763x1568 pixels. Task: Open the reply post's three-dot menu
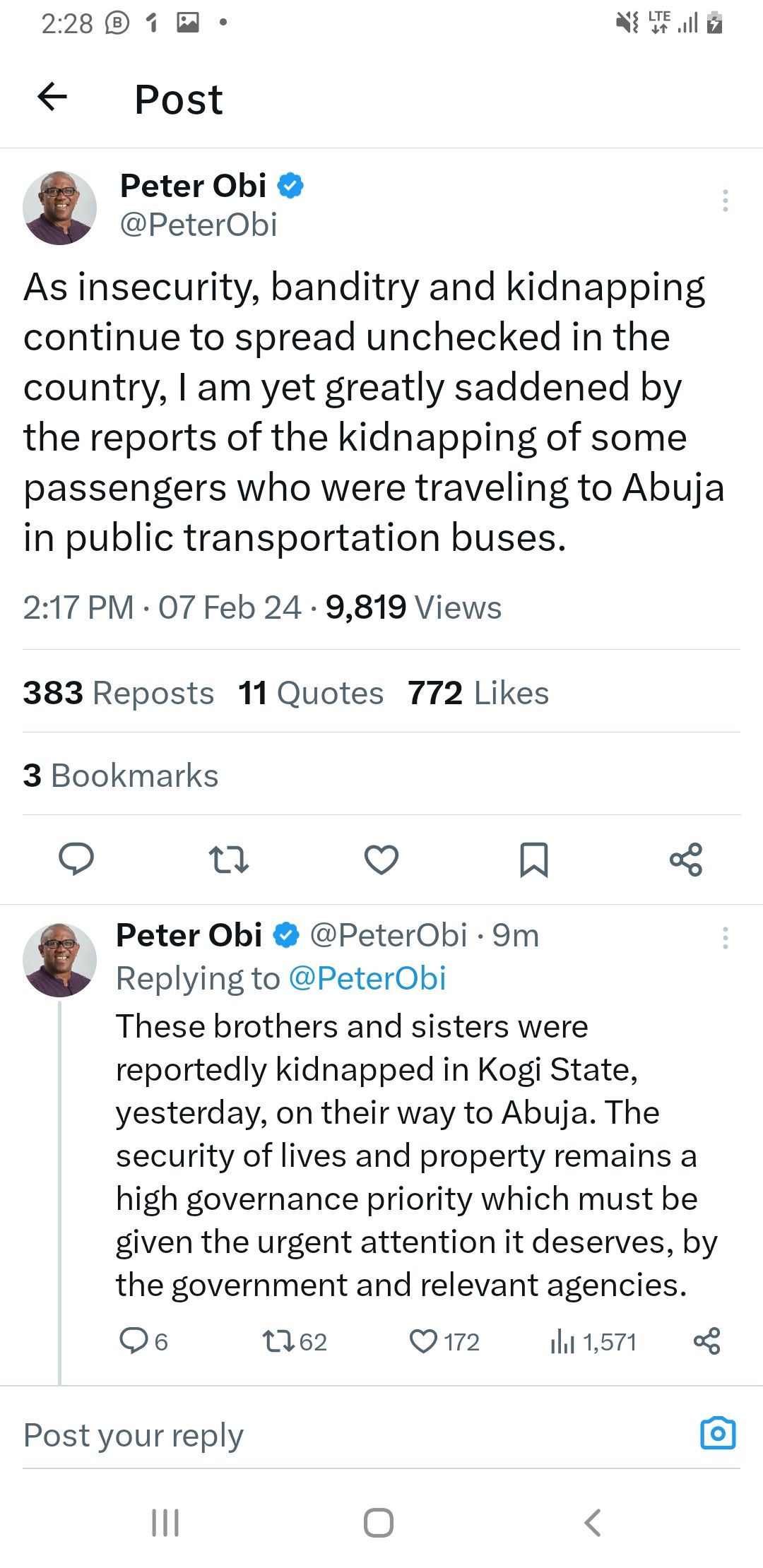pyautogui.click(x=725, y=938)
